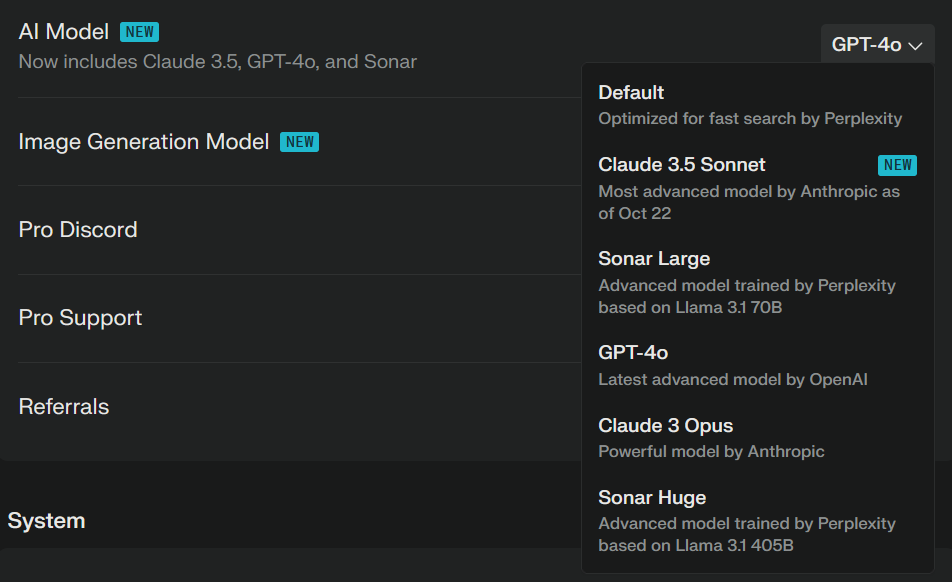Image resolution: width=952 pixels, height=582 pixels.
Task: Click the NEW badge beside Image Generation Model
Action: 299,142
